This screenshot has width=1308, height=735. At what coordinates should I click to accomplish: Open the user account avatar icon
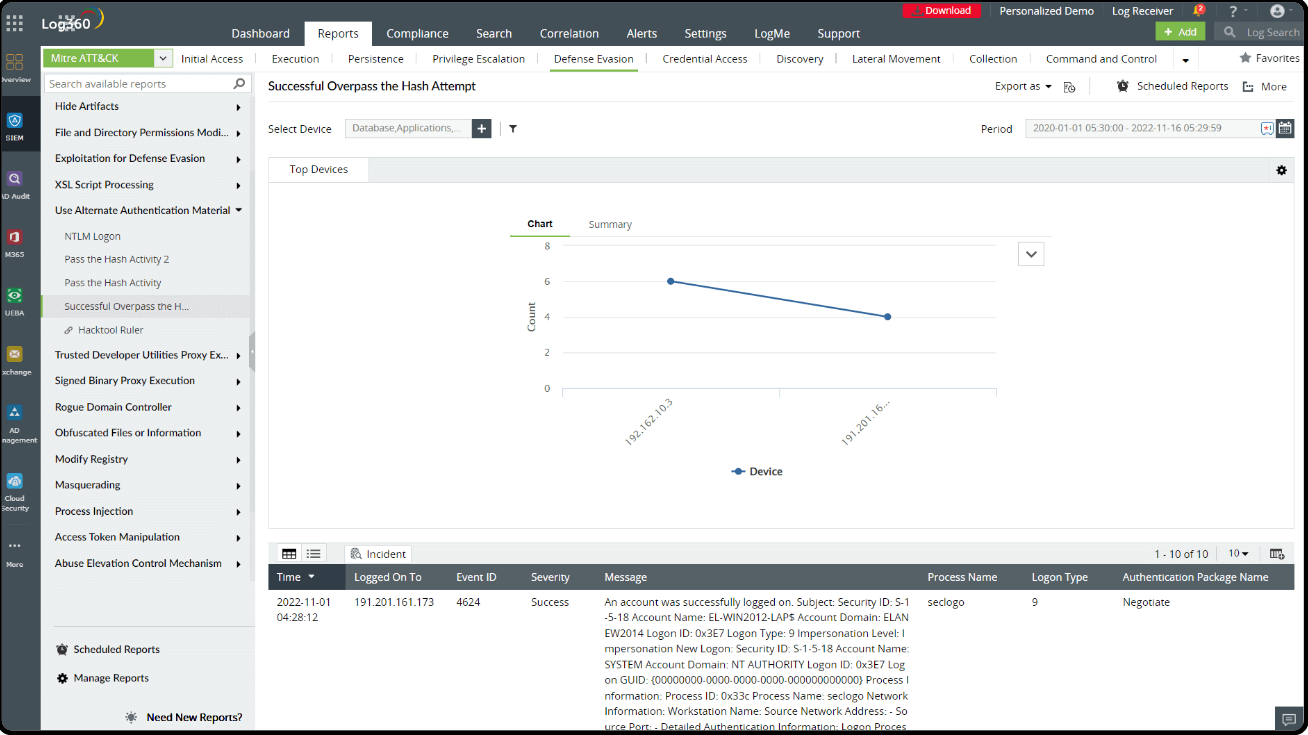[x=1277, y=11]
